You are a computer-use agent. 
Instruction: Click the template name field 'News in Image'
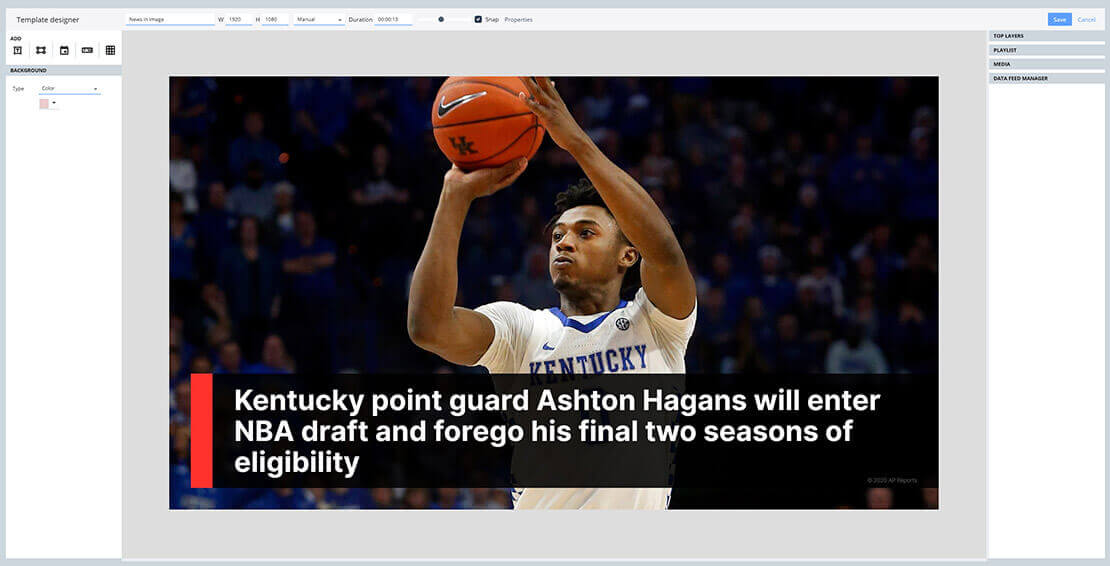tap(170, 20)
